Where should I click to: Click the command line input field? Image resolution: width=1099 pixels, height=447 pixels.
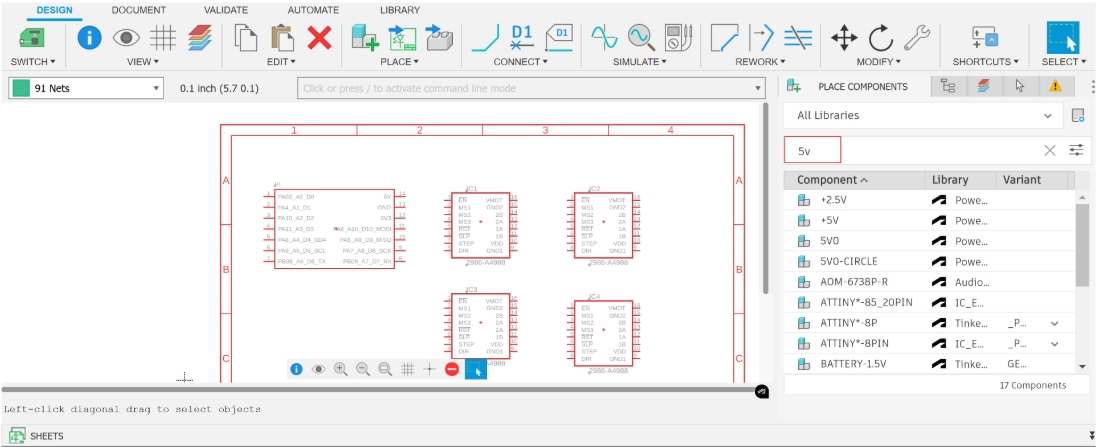(531, 88)
